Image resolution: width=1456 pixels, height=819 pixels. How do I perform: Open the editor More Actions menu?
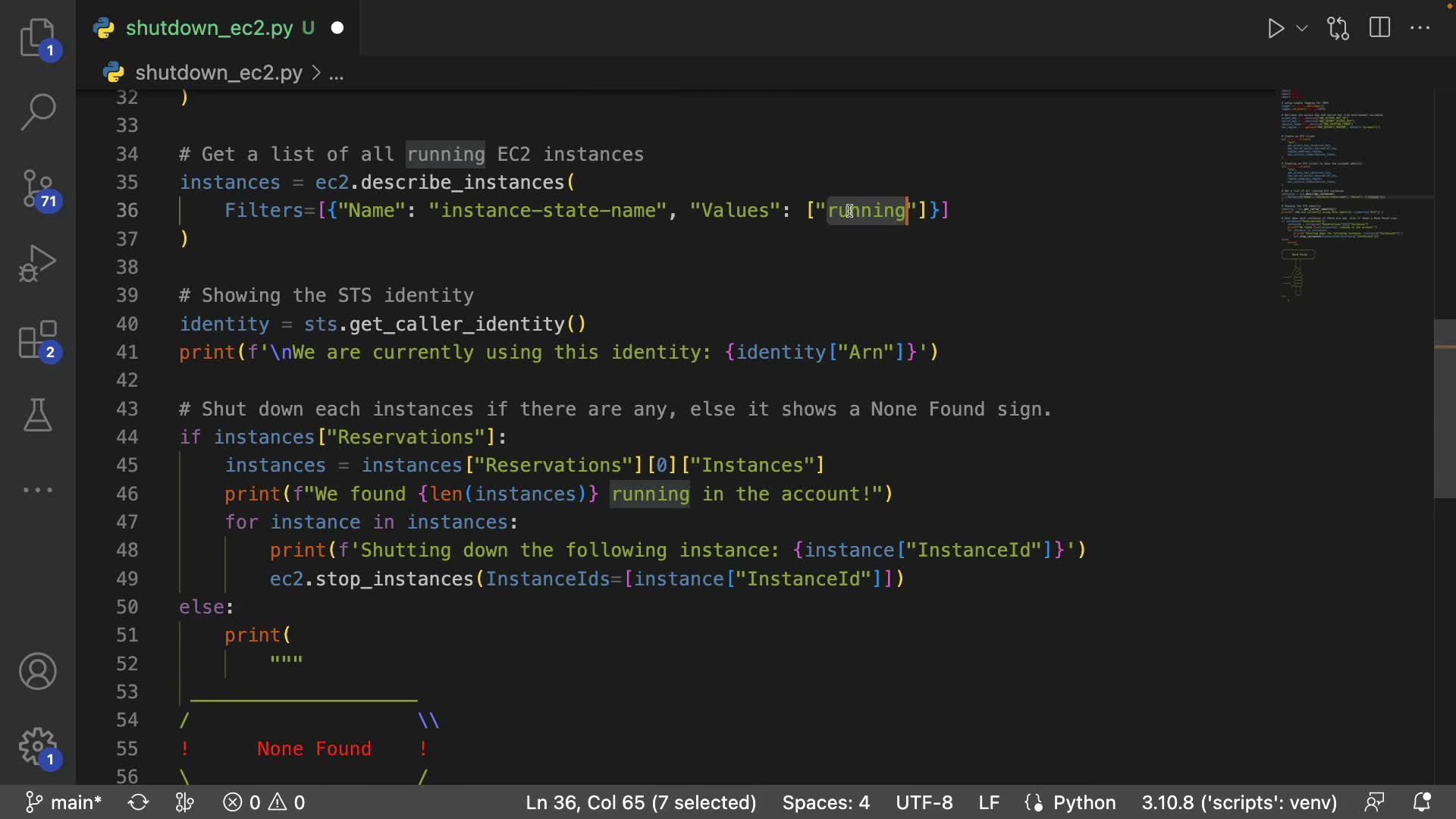point(1420,29)
